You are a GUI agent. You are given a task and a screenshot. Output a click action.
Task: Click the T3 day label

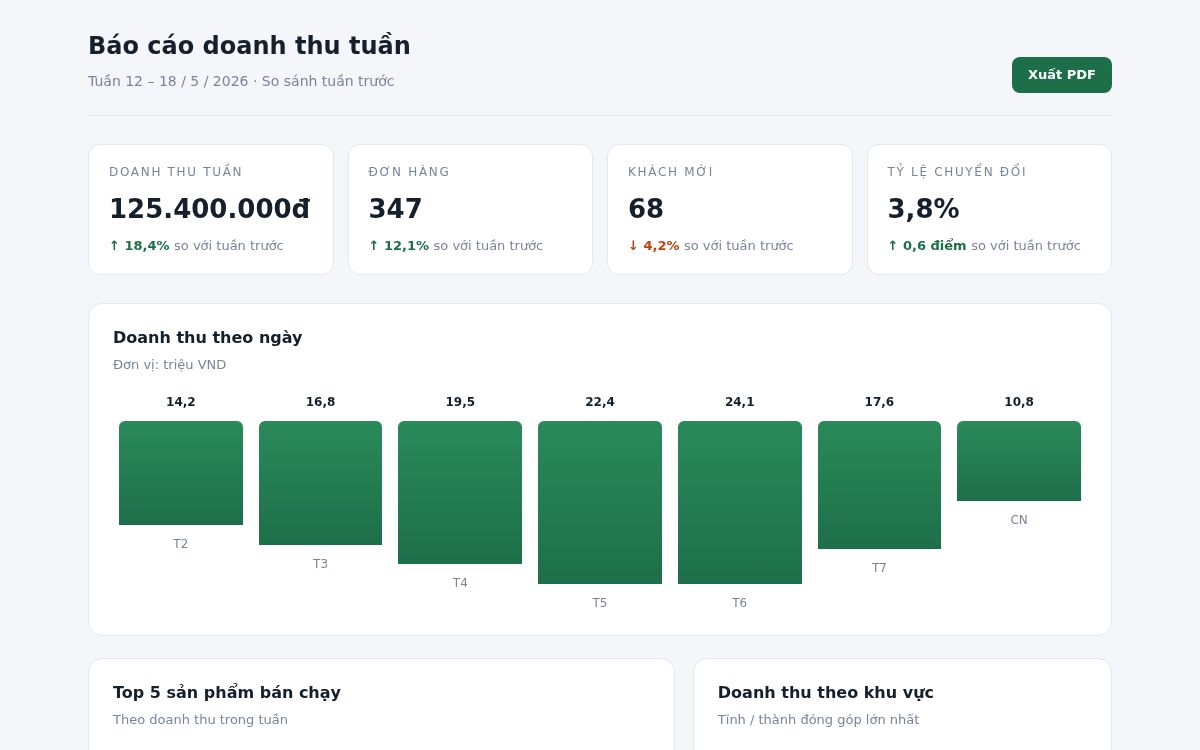[320, 564]
